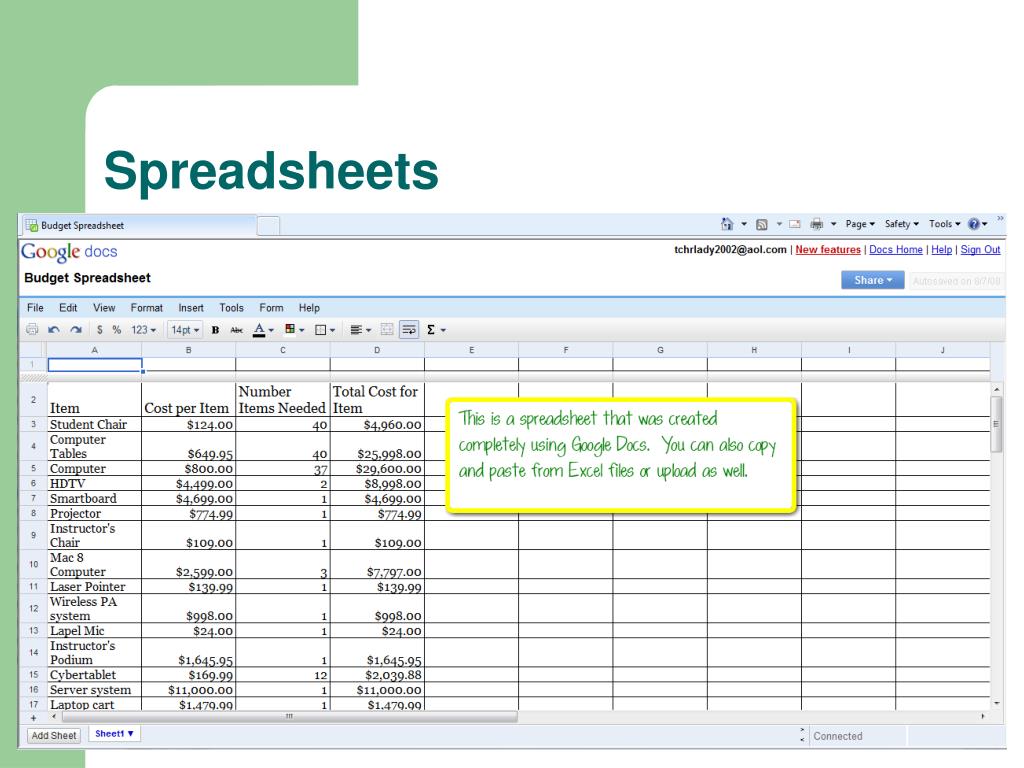Select row 5 header
Image resolution: width=1024 pixels, height=768 pixels.
pos(33,468)
